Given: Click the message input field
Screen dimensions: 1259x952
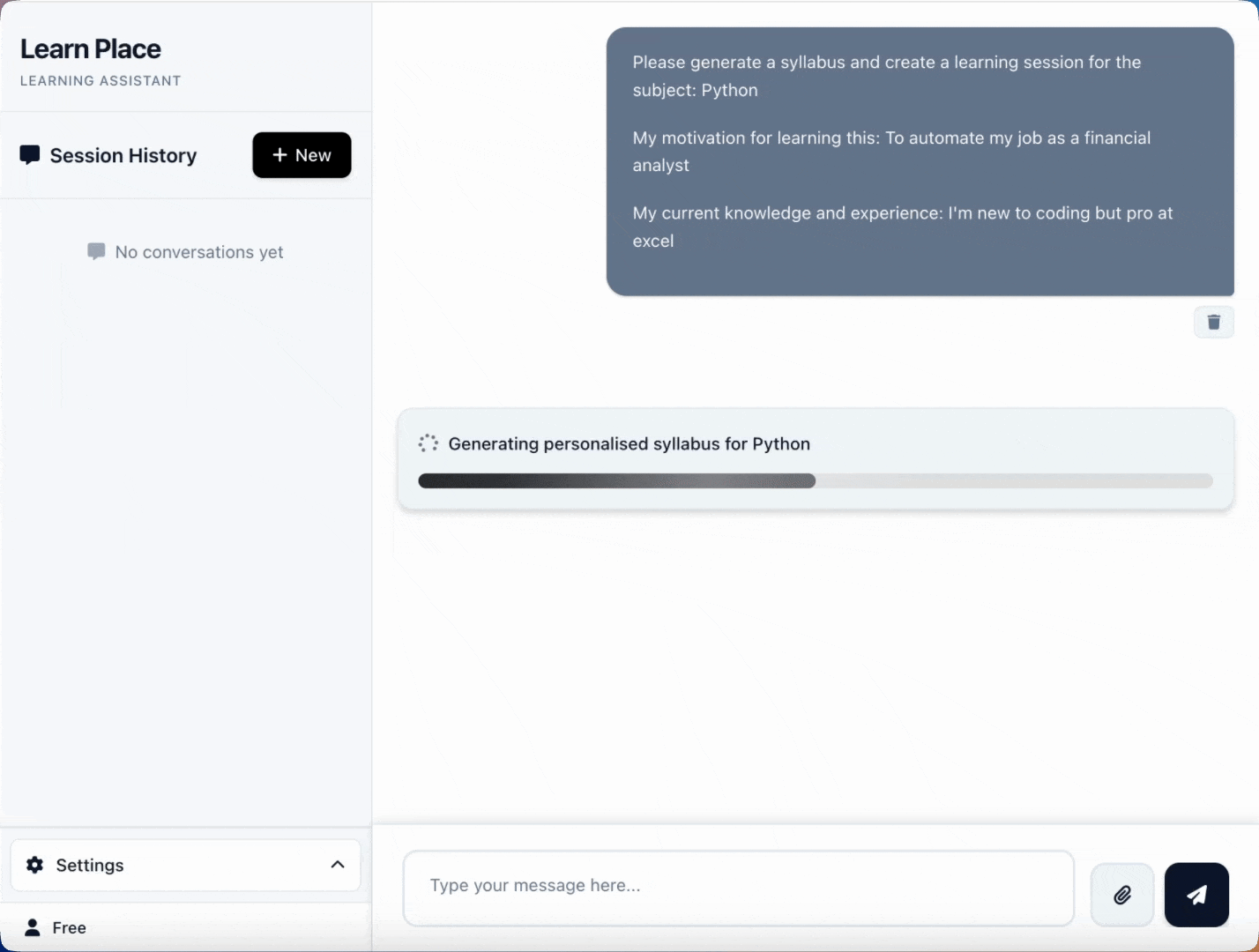Looking at the screenshot, I should (737, 886).
